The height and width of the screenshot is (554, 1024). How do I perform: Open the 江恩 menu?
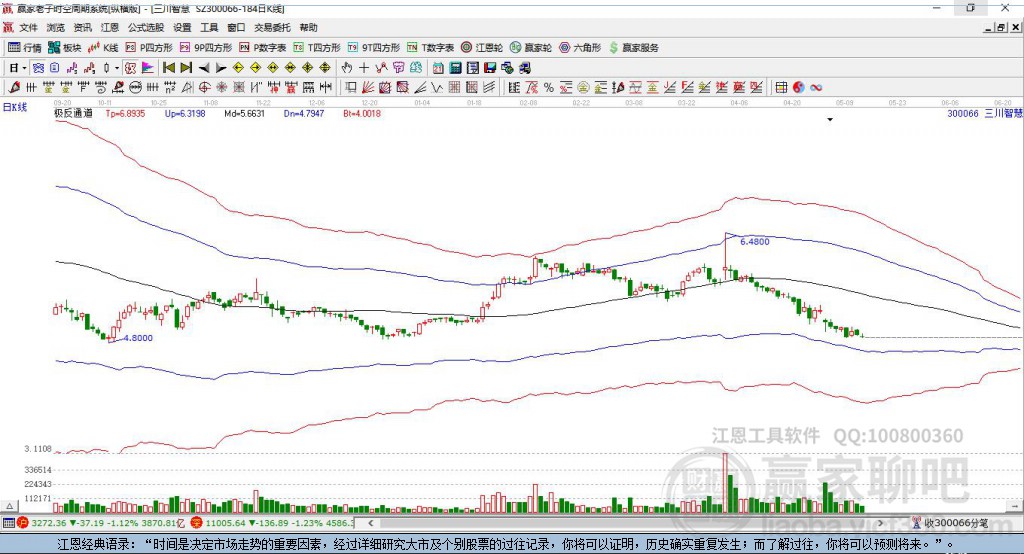point(110,27)
